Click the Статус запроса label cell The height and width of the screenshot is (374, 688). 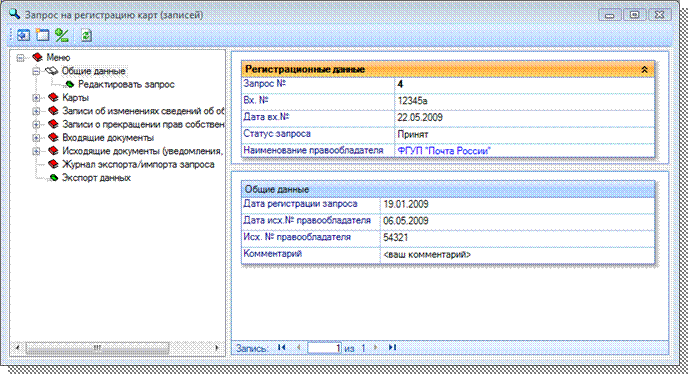(x=318, y=134)
